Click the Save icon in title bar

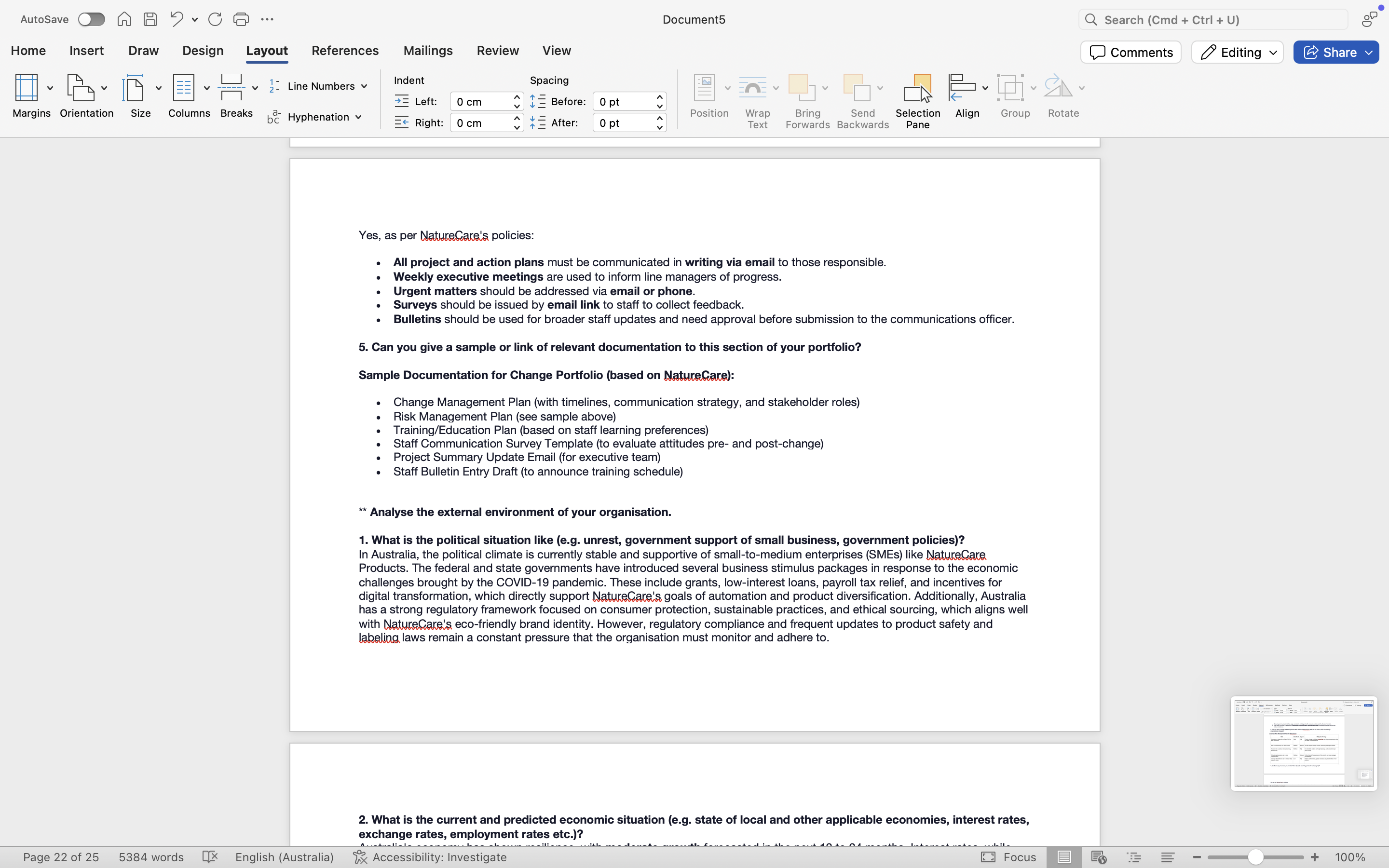150,19
